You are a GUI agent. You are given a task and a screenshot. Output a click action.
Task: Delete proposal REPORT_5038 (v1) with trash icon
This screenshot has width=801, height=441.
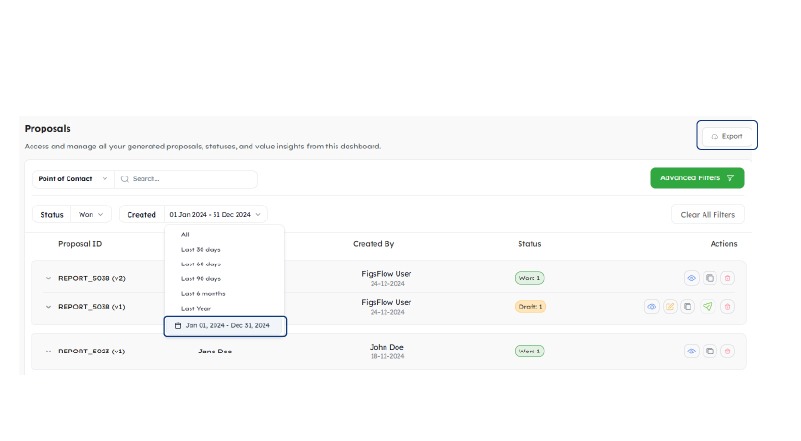click(727, 307)
